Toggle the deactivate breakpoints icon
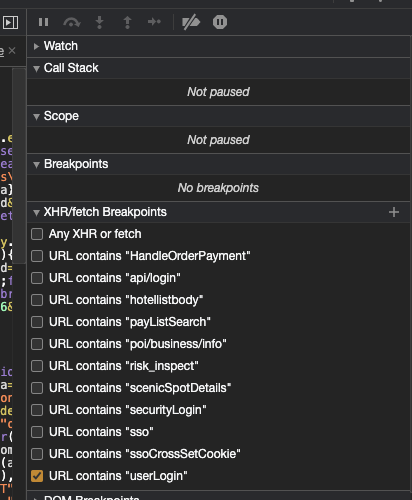 pos(191,22)
